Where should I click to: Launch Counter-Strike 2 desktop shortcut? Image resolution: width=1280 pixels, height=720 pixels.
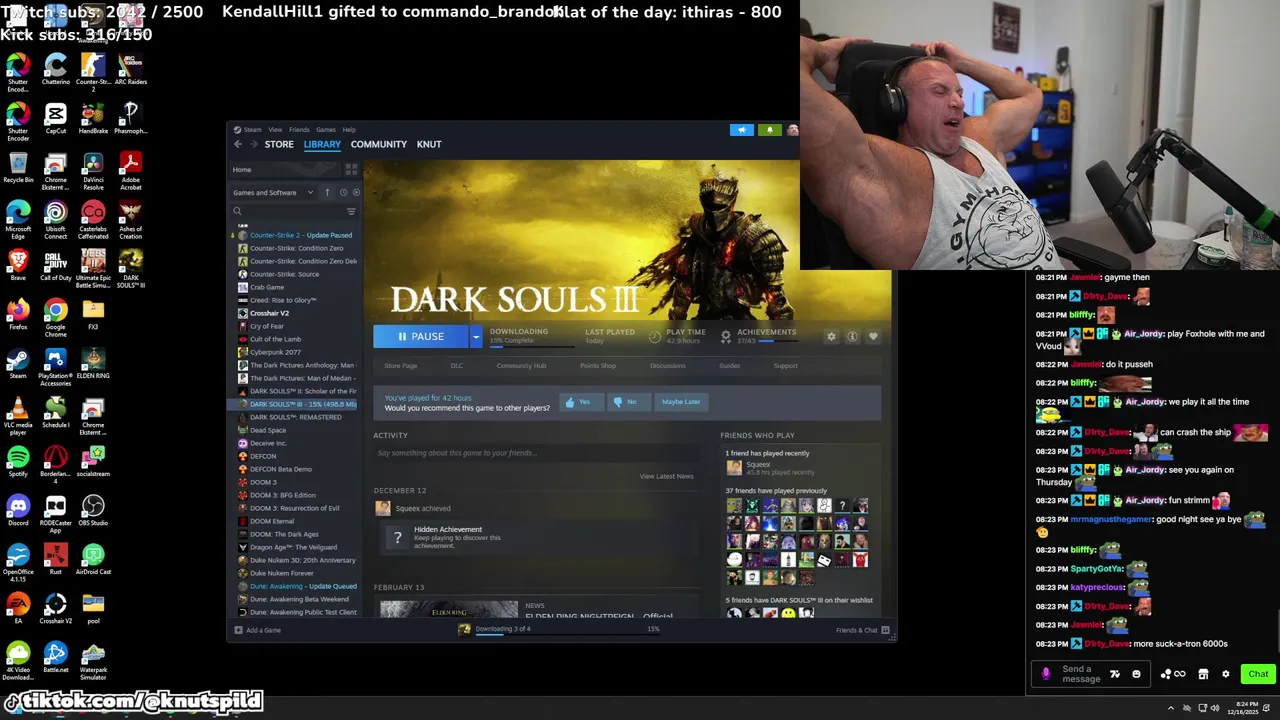(x=93, y=71)
